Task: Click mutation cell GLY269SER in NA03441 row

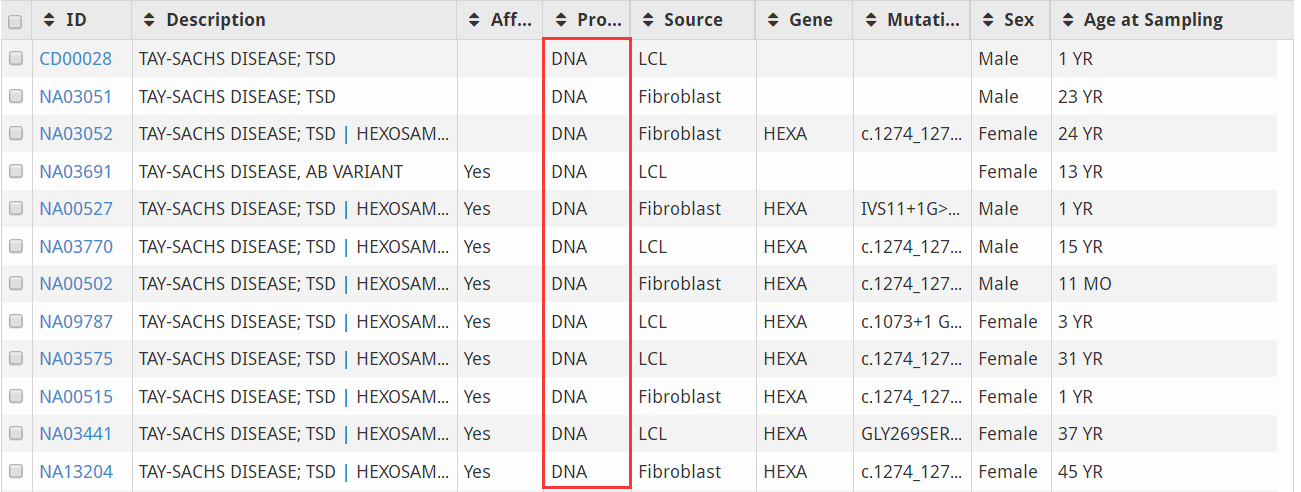Action: coord(911,434)
